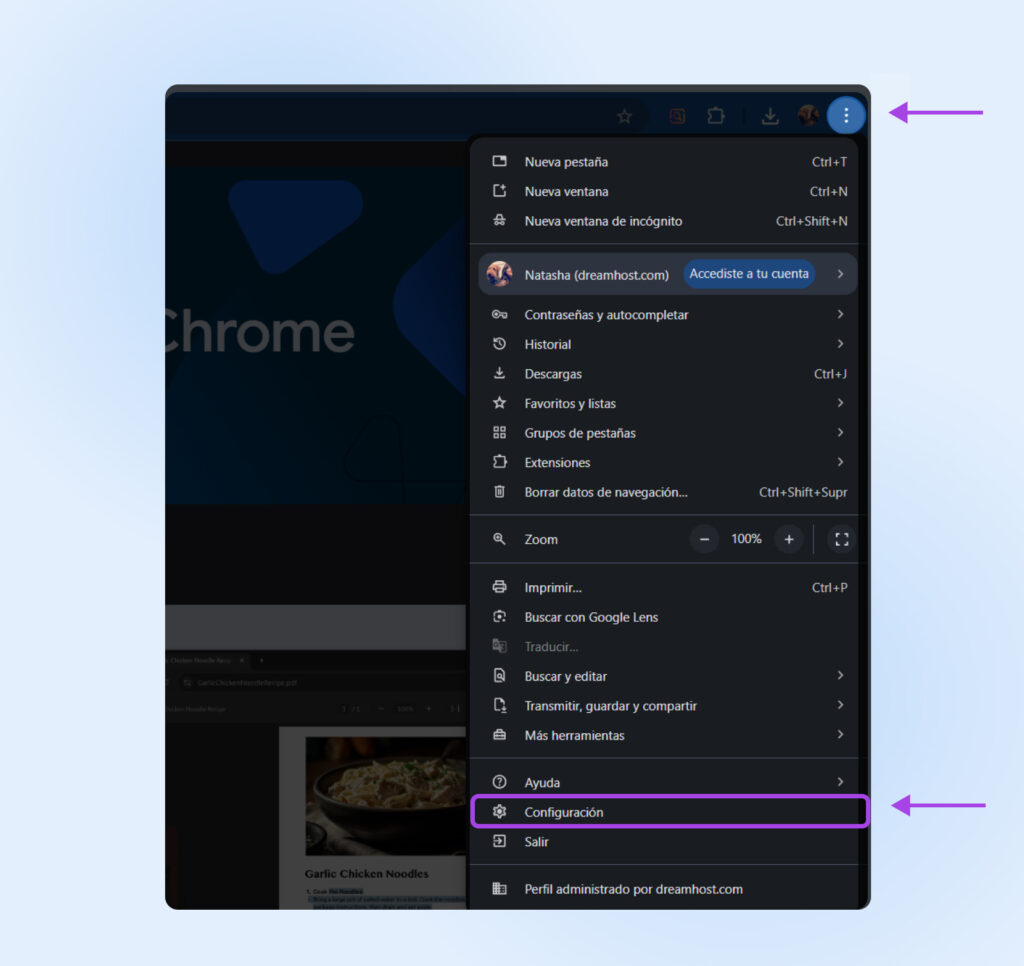Click the Downloads tray icon in the toolbar

point(770,116)
